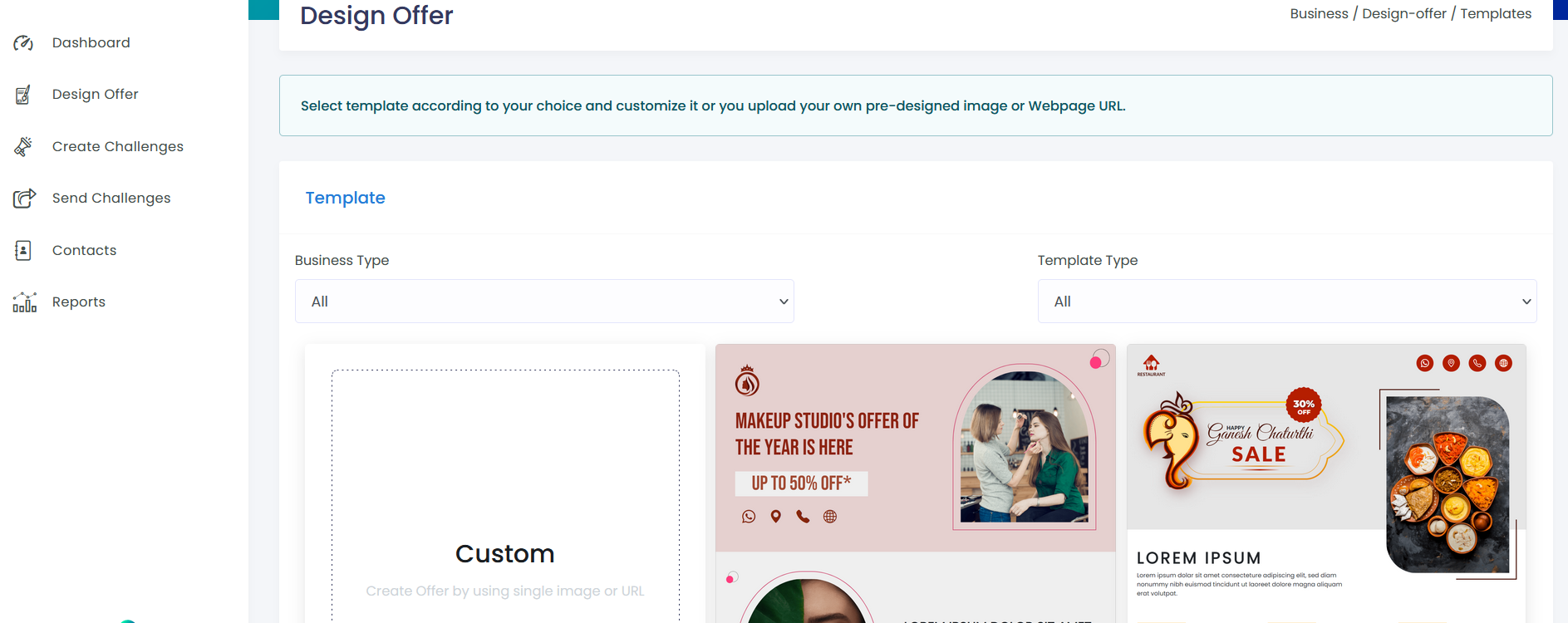The image size is (1568, 623).
Task: Click location pin icon in makeup template
Action: point(775,517)
